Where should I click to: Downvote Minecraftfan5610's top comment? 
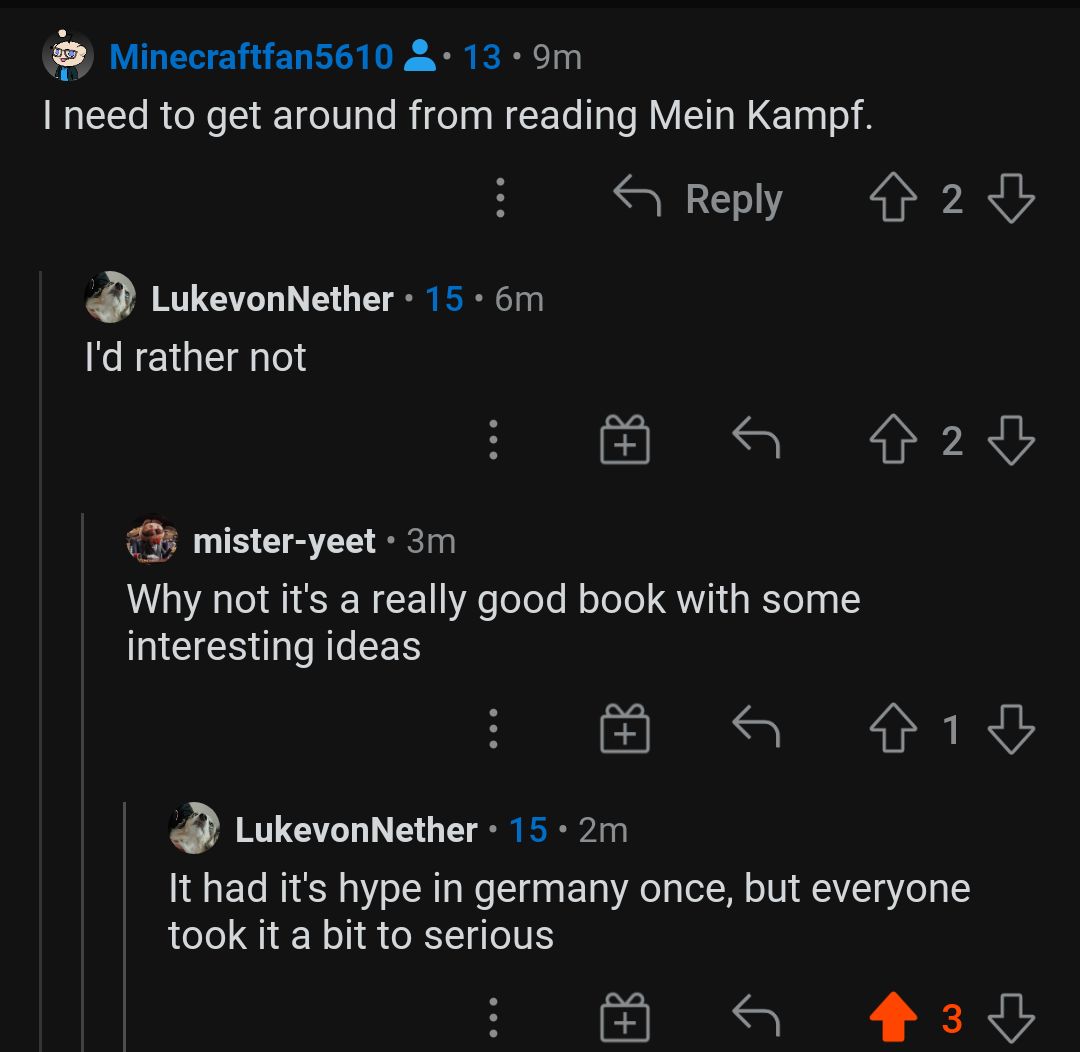click(x=1011, y=199)
